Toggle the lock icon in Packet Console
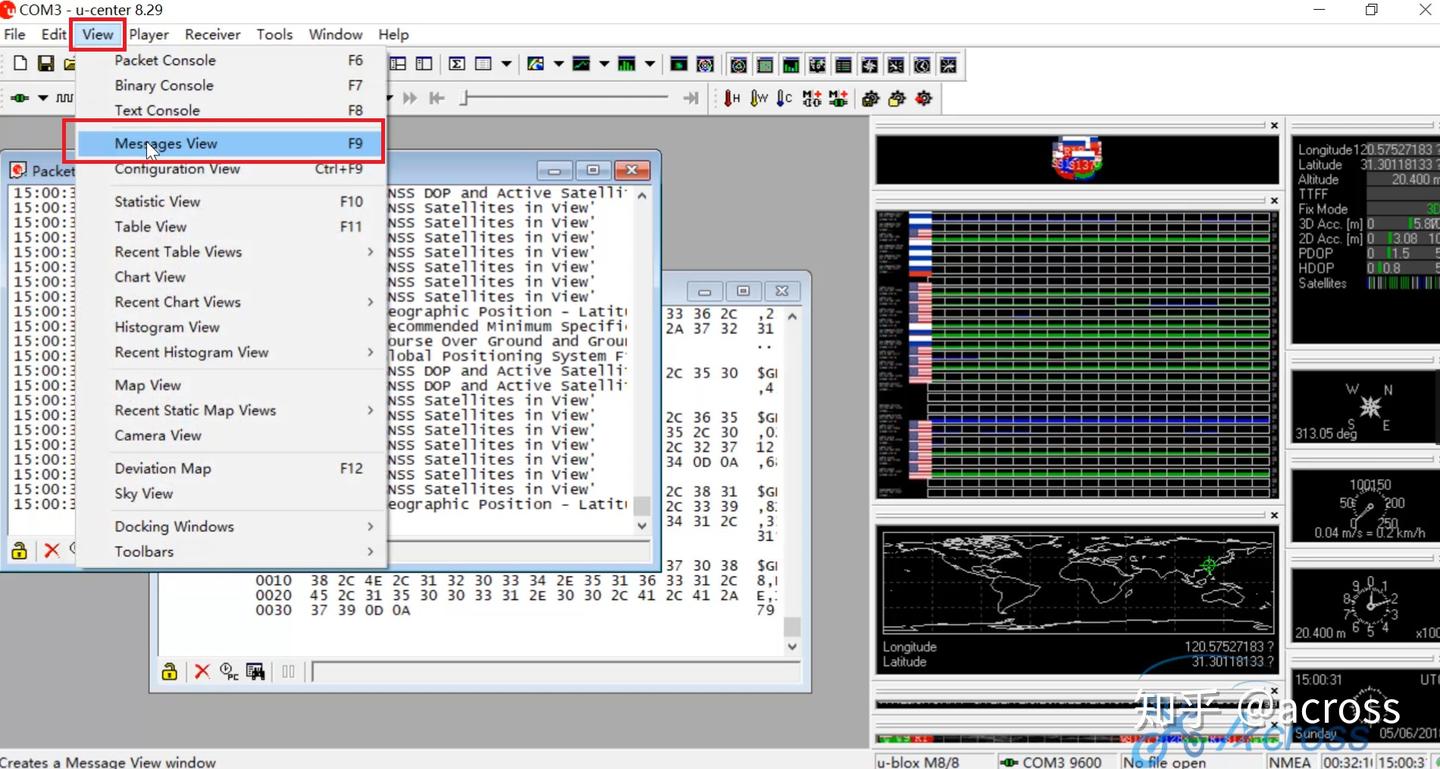The width and height of the screenshot is (1440, 769). coord(19,550)
